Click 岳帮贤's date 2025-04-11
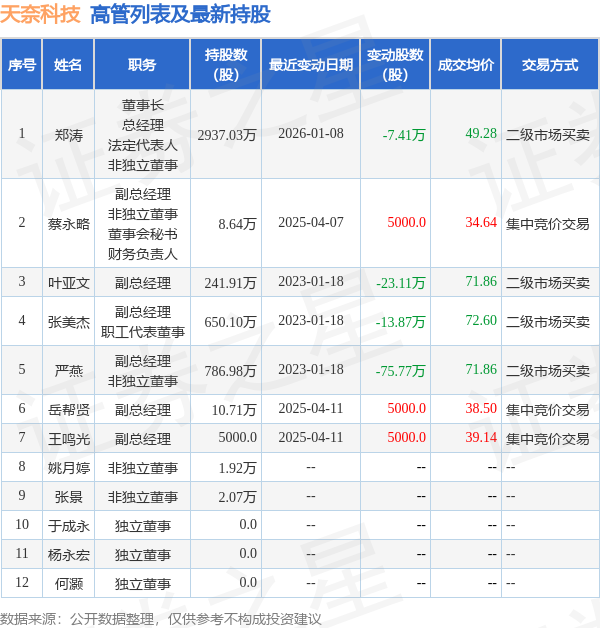Image resolution: width=600 pixels, height=628 pixels. click(311, 409)
